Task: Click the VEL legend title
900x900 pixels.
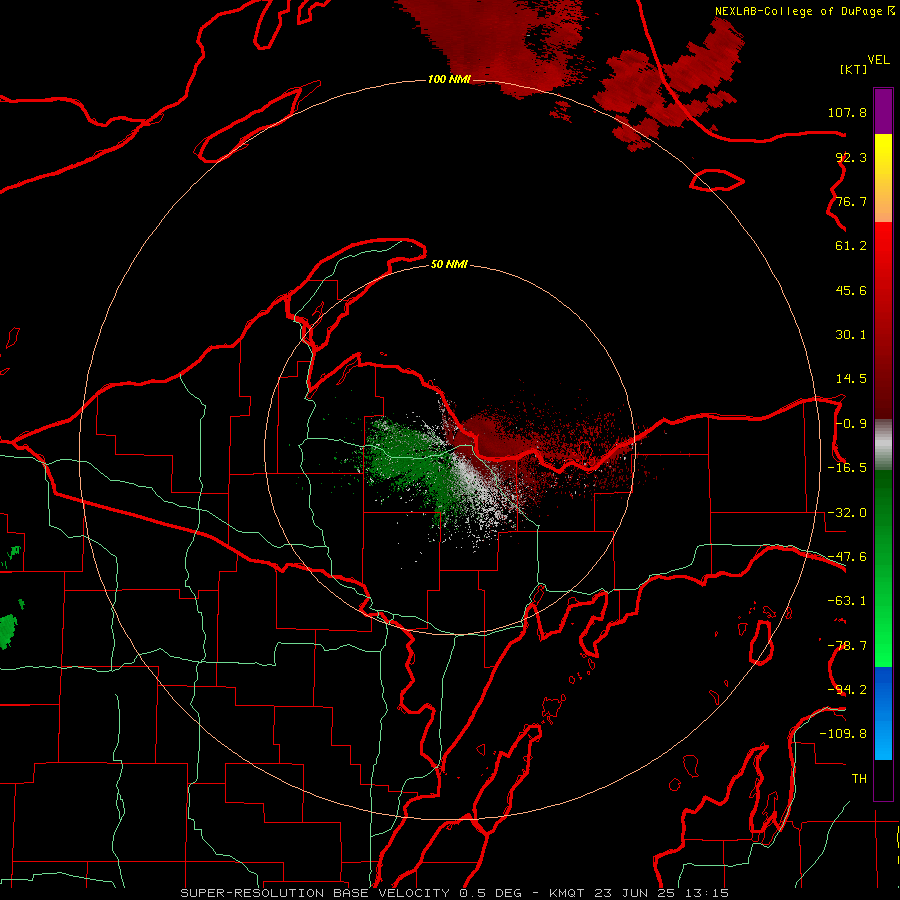Action: coord(878,60)
